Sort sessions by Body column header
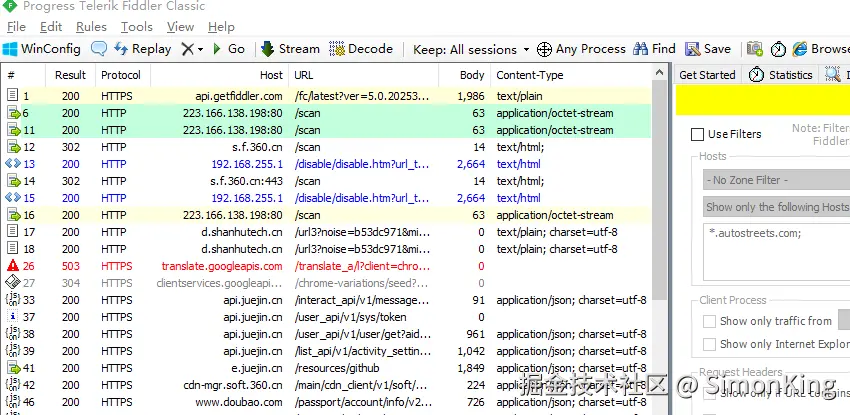 pyautogui.click(x=464, y=75)
